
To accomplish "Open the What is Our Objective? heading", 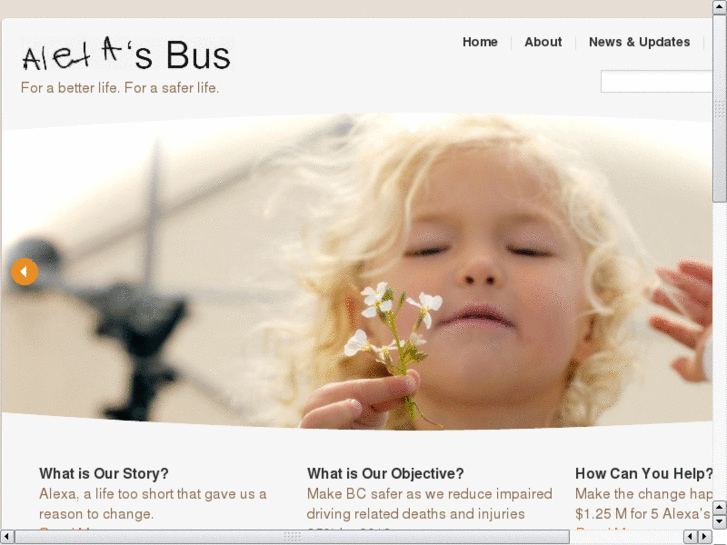I will pyautogui.click(x=385, y=474).
